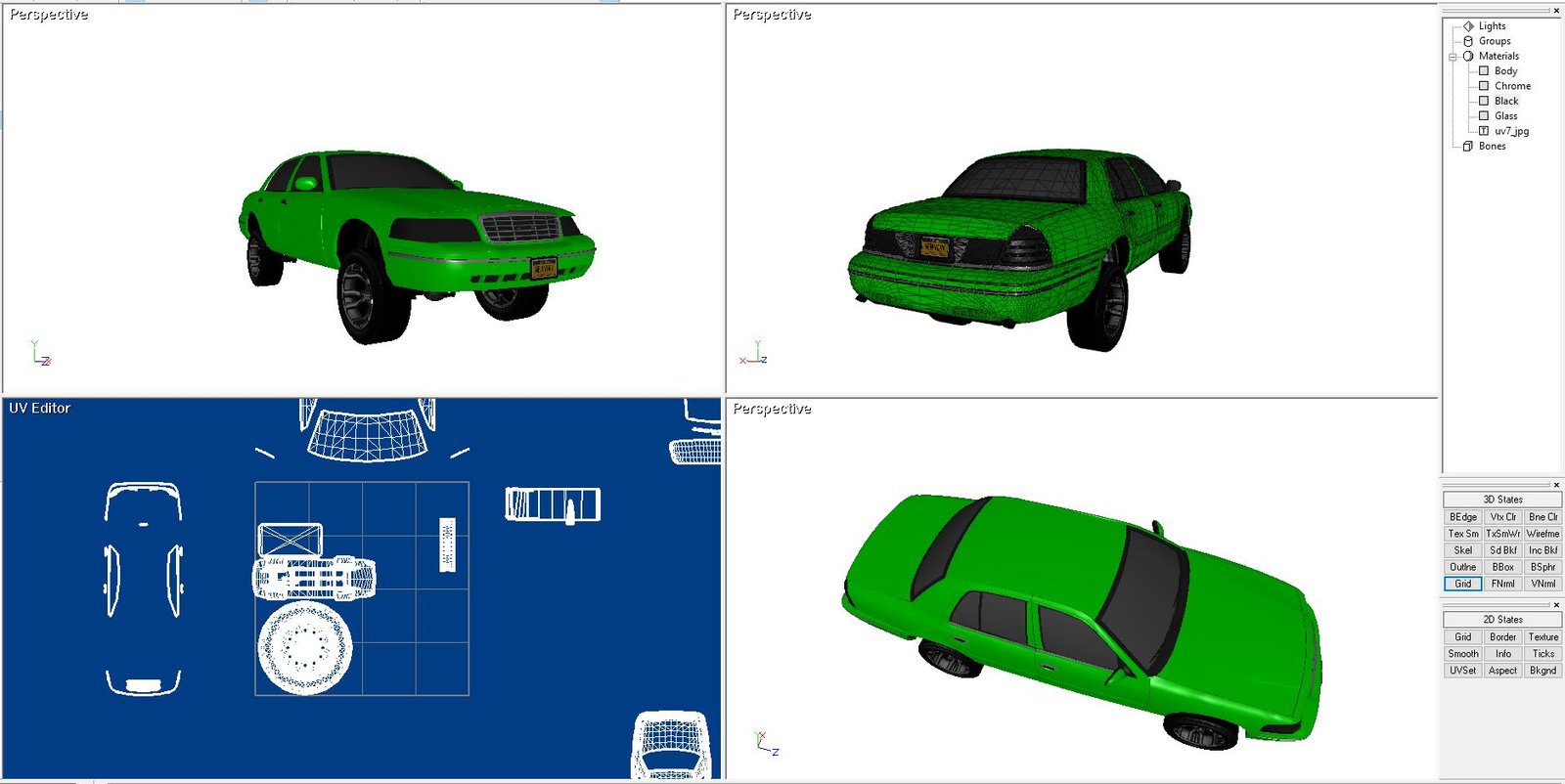Close the 3D States panel
This screenshot has width=1565, height=784.
point(1556,485)
